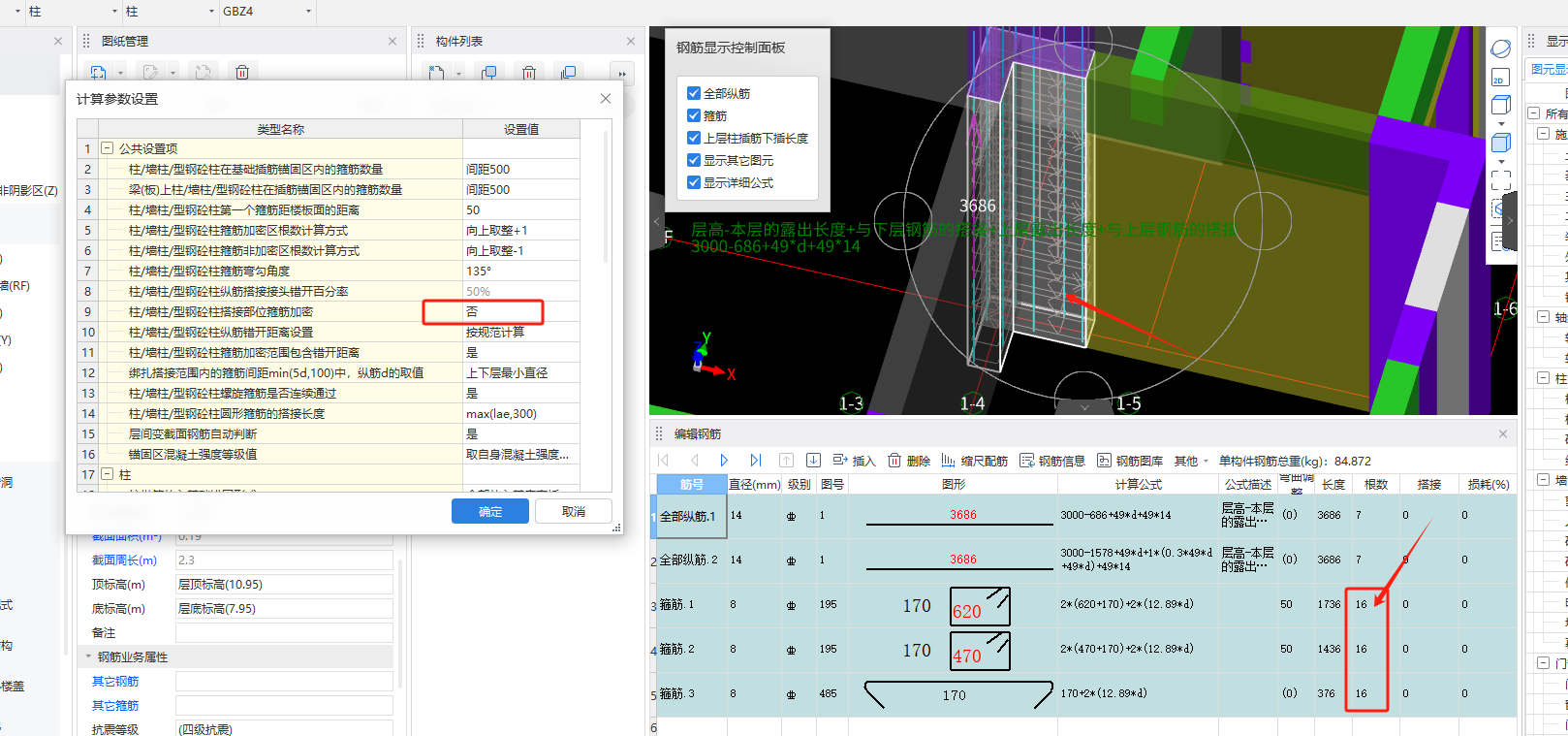Open 钢筋信息
Image resolution: width=1568 pixels, height=736 pixels.
(1052, 461)
